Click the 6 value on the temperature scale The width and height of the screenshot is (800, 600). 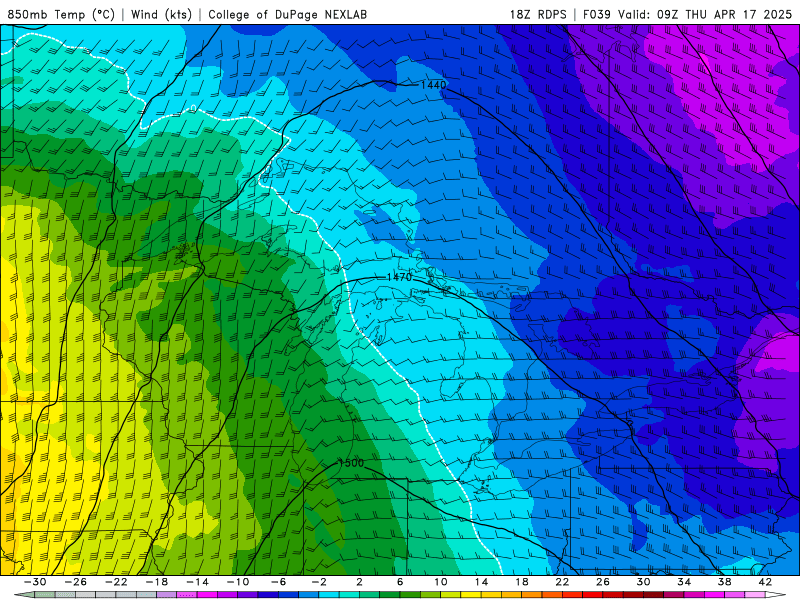(400, 582)
